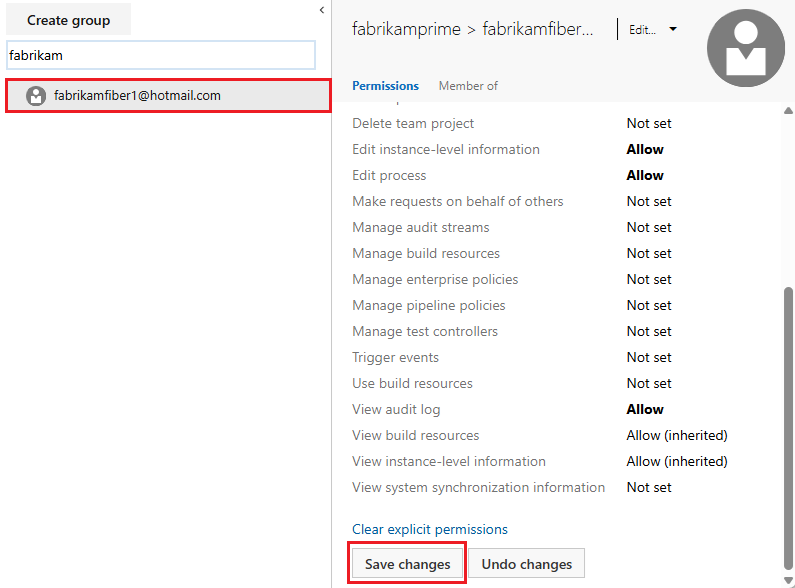This screenshot has height=588, width=795.
Task: Click Clear explicit permissions link
Action: click(x=430, y=529)
